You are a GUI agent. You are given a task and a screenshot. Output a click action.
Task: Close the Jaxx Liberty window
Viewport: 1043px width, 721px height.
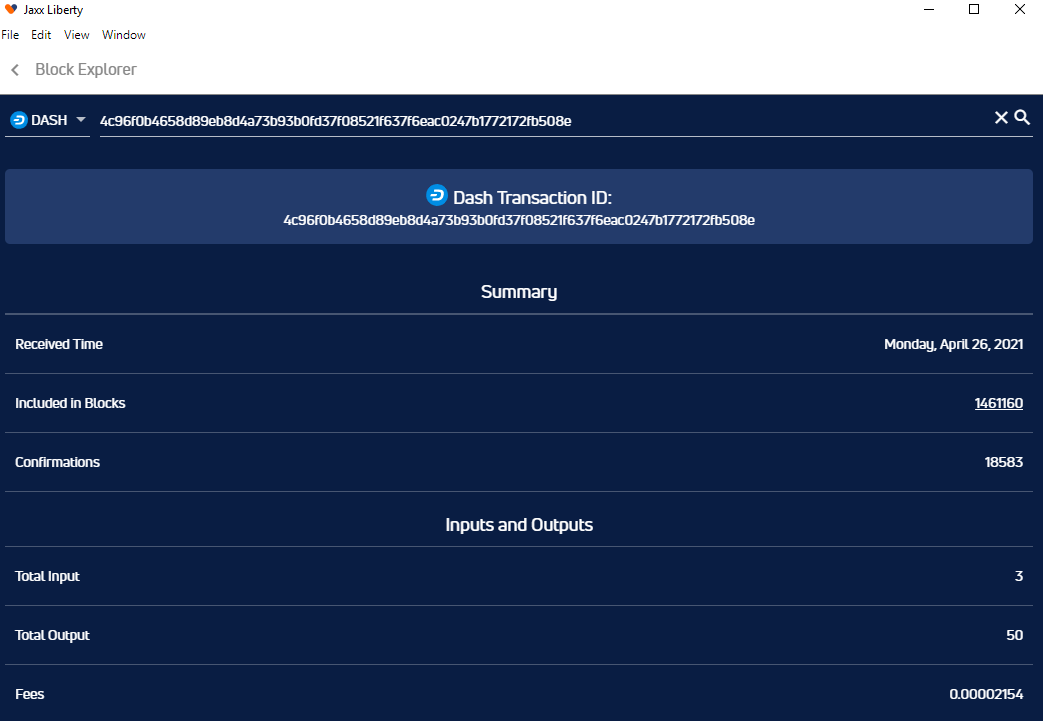click(1020, 9)
